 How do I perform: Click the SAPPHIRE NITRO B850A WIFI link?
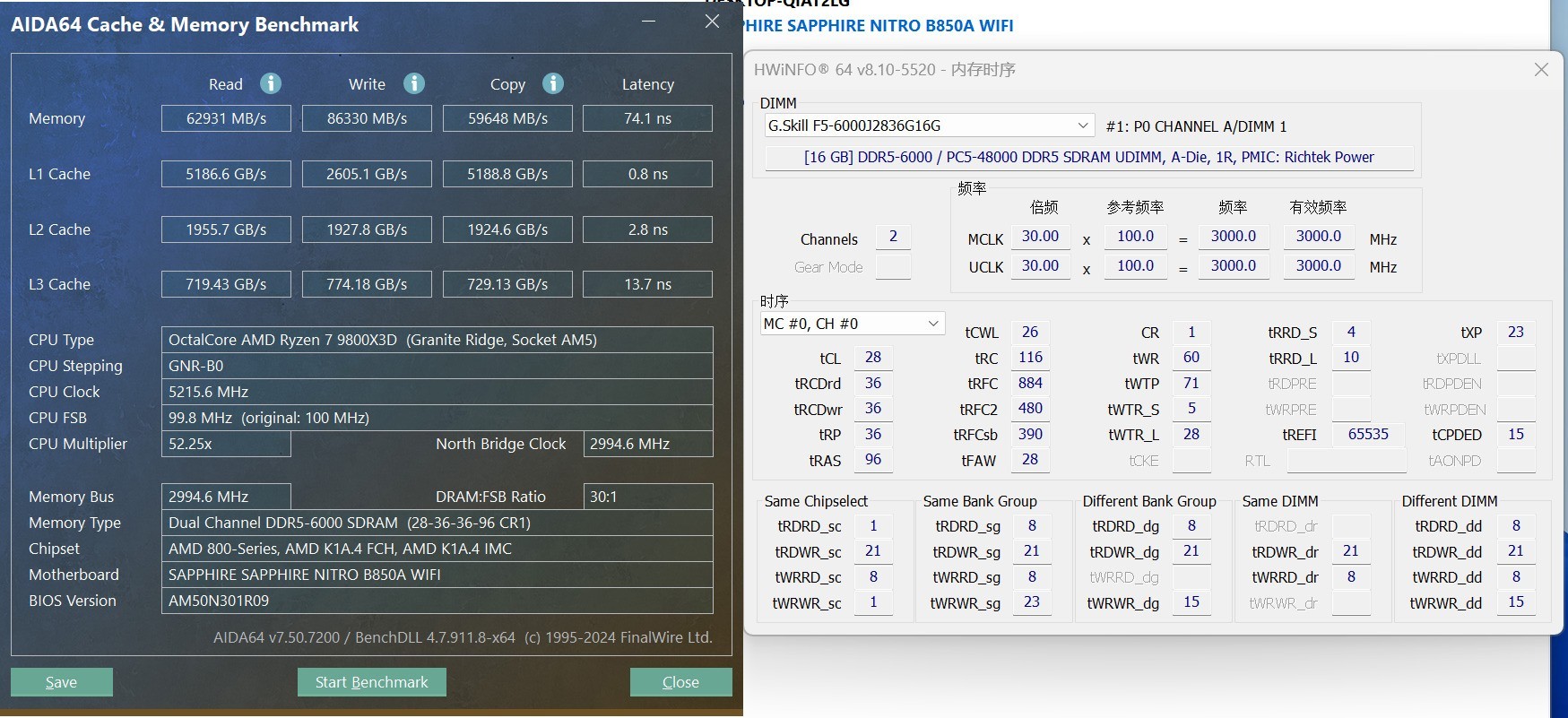click(879, 26)
